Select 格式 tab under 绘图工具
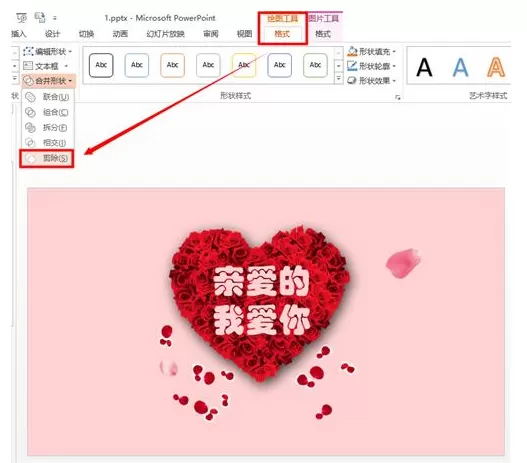This screenshot has height=463, width=527. coord(282,34)
